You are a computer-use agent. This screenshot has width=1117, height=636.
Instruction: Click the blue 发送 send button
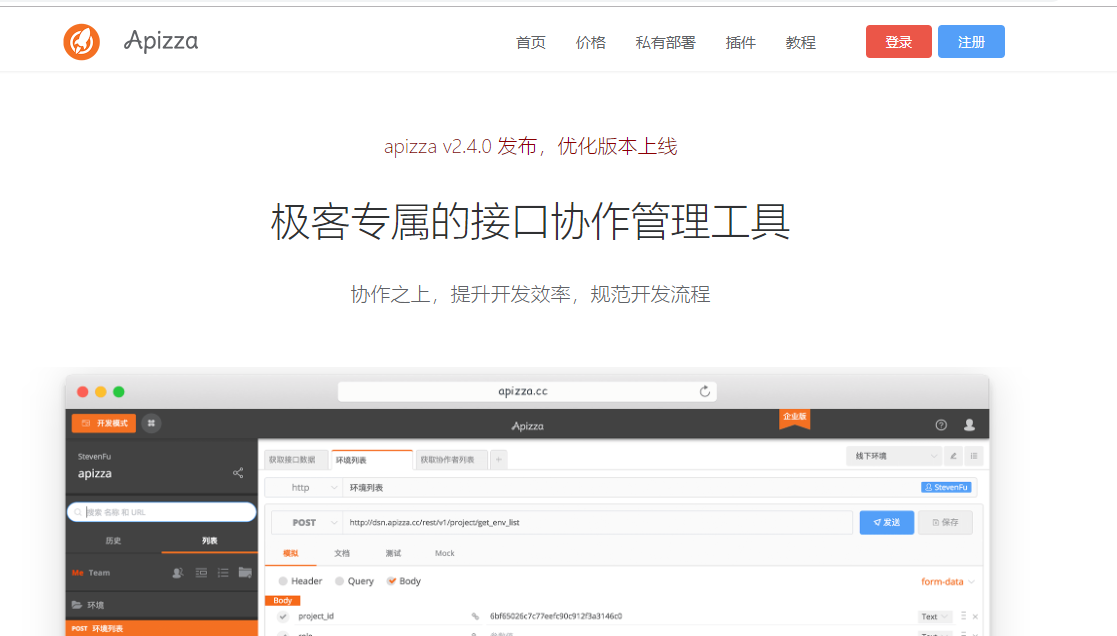[887, 522]
